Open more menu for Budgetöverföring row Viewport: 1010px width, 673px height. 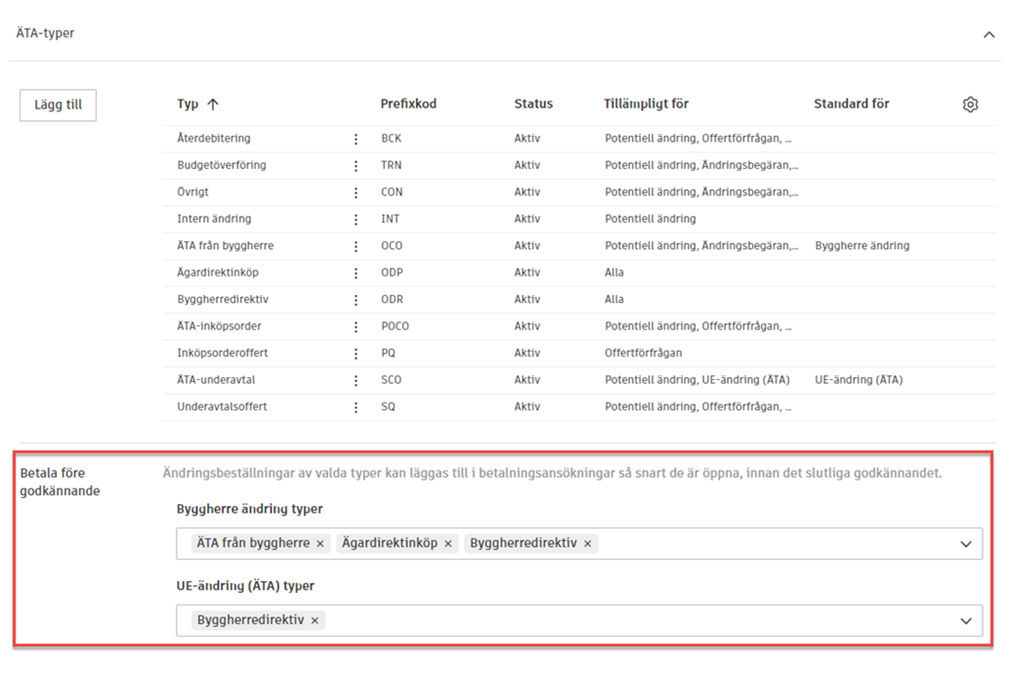tap(356, 166)
